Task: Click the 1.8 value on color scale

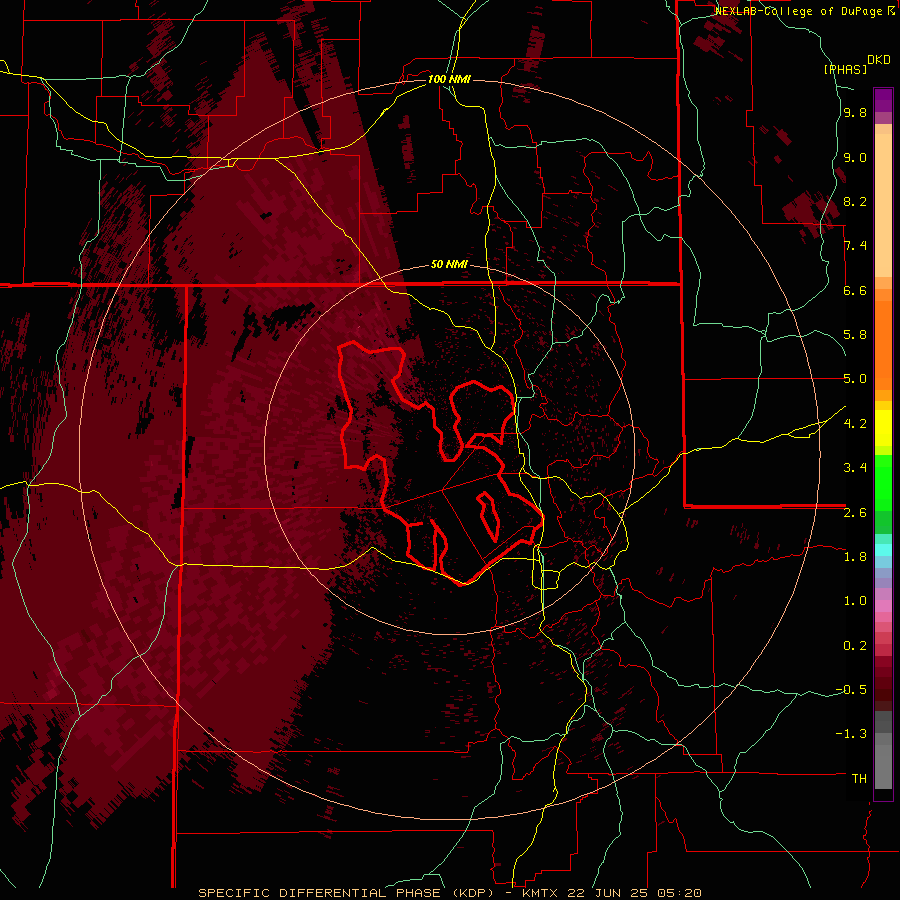Action: pyautogui.click(x=855, y=557)
